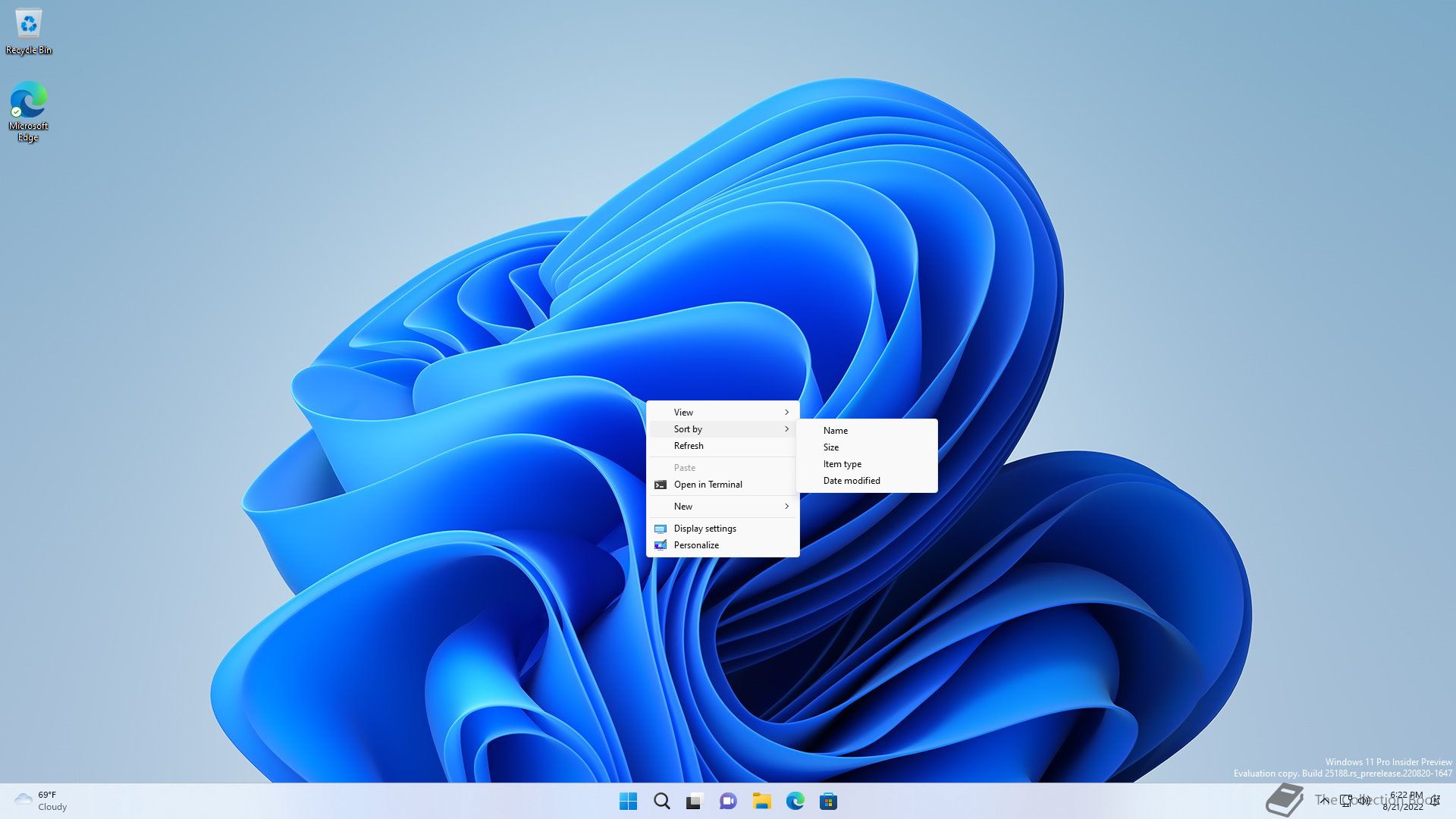Click the icon beside Personalize

661,545
